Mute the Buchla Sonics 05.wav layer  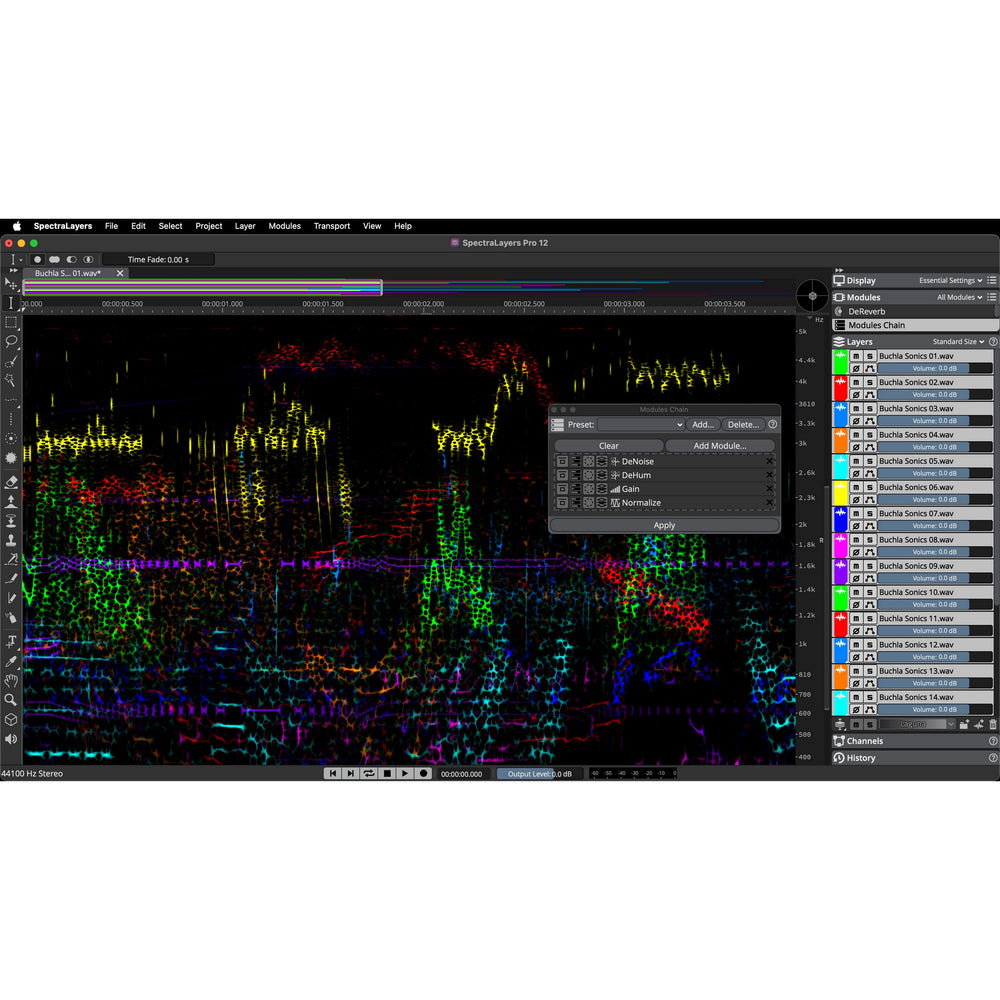pyautogui.click(x=856, y=461)
